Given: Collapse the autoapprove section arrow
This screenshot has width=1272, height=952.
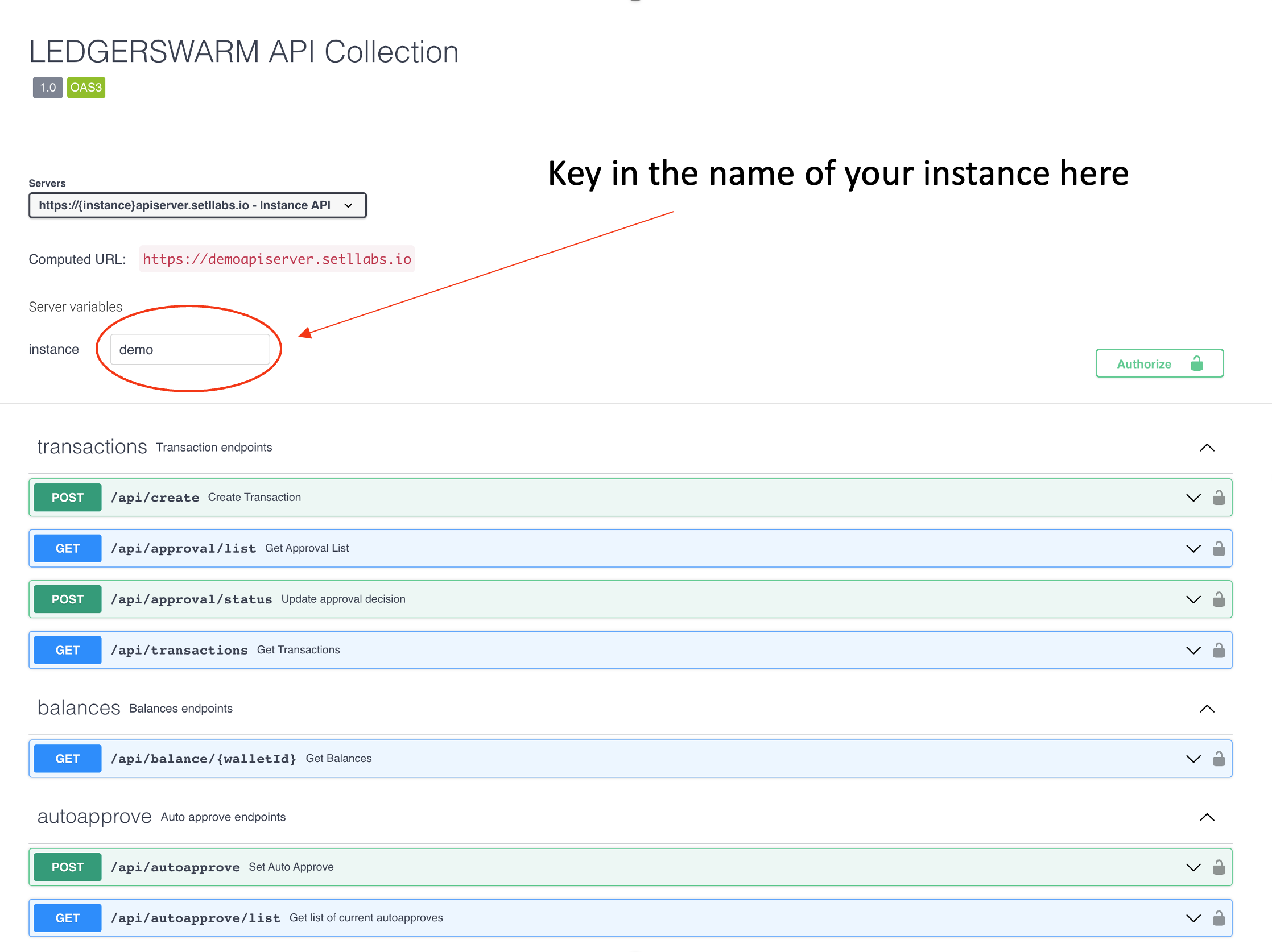Looking at the screenshot, I should click(x=1207, y=817).
